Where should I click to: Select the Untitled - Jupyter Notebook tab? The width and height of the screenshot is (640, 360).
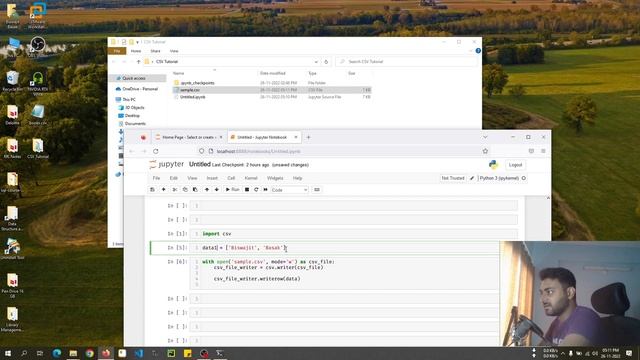coord(262,137)
